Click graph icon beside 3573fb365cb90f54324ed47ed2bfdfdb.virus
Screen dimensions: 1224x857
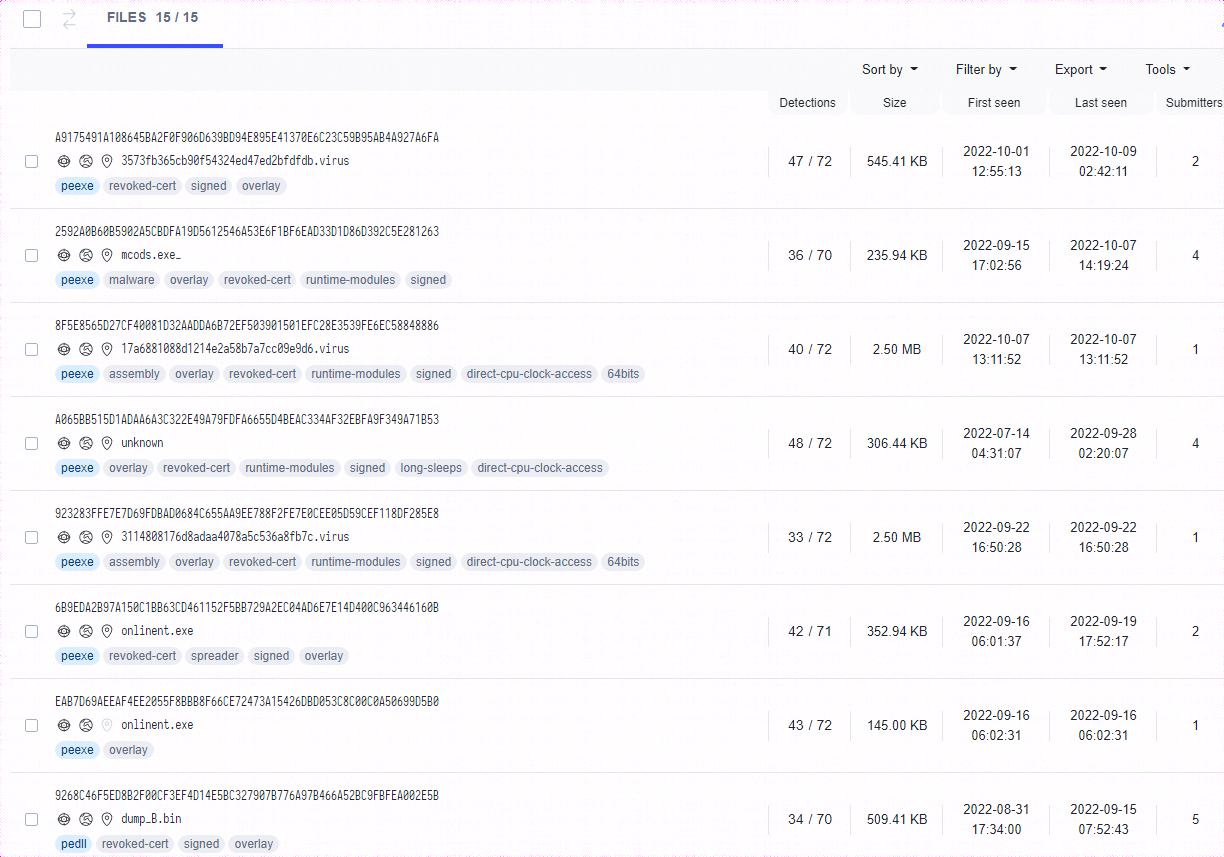pyautogui.click(x=86, y=161)
